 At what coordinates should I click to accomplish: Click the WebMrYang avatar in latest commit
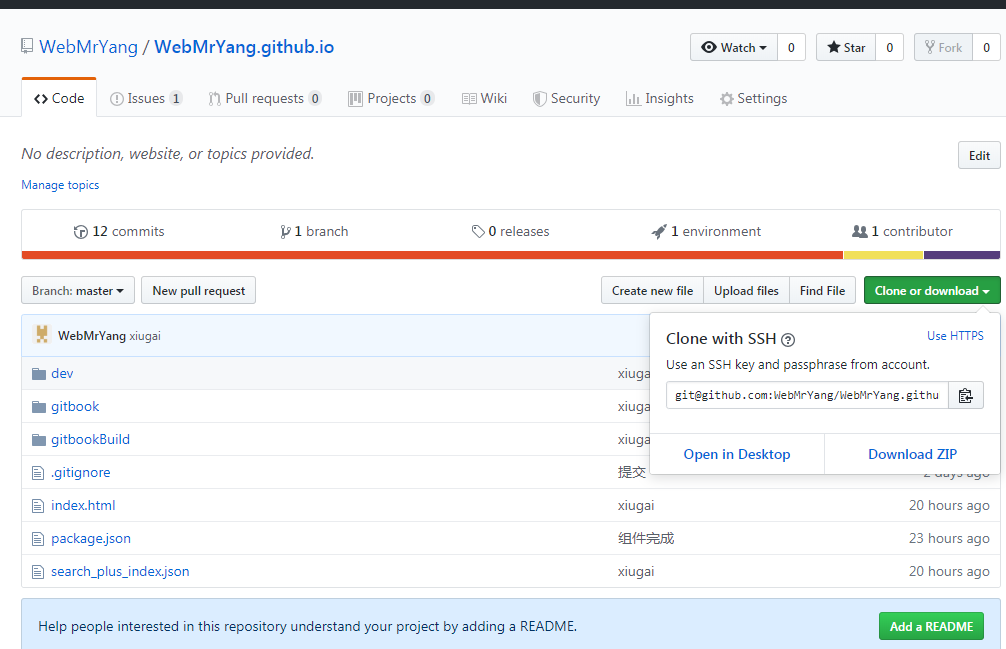(42, 335)
